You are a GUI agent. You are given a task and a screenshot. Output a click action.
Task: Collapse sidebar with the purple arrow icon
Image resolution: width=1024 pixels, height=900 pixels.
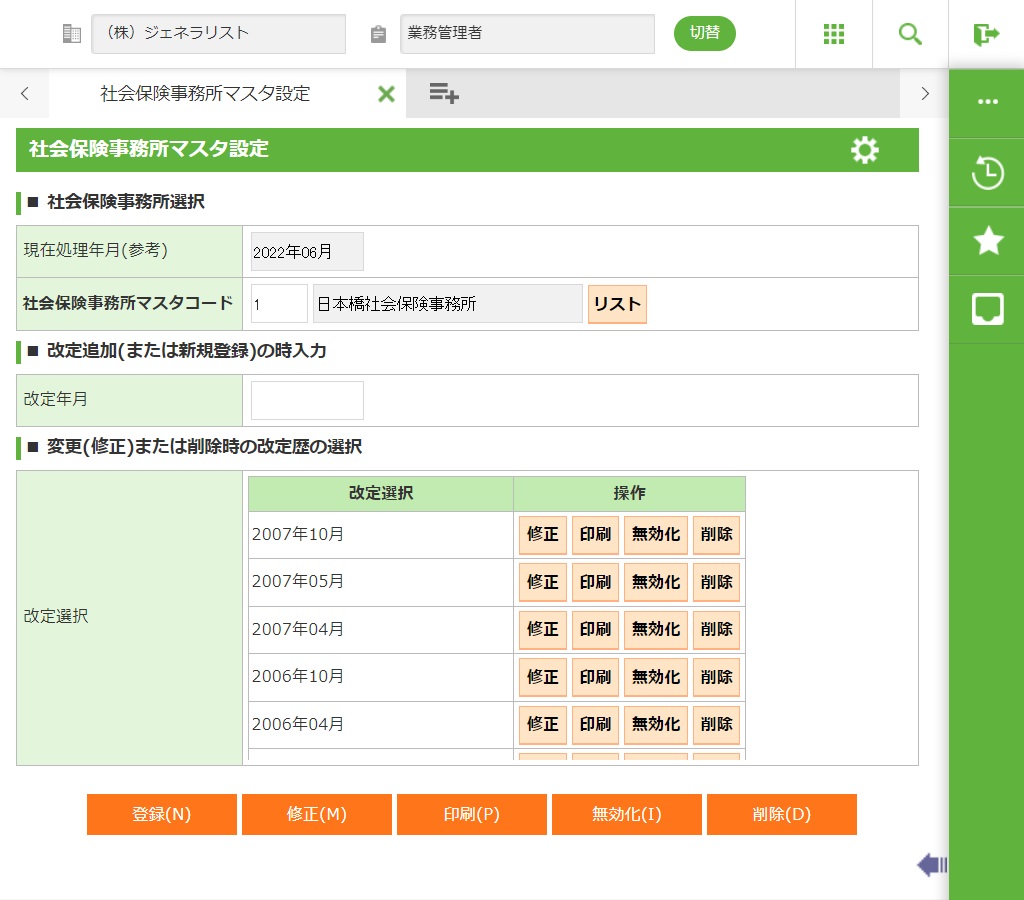coord(932,865)
